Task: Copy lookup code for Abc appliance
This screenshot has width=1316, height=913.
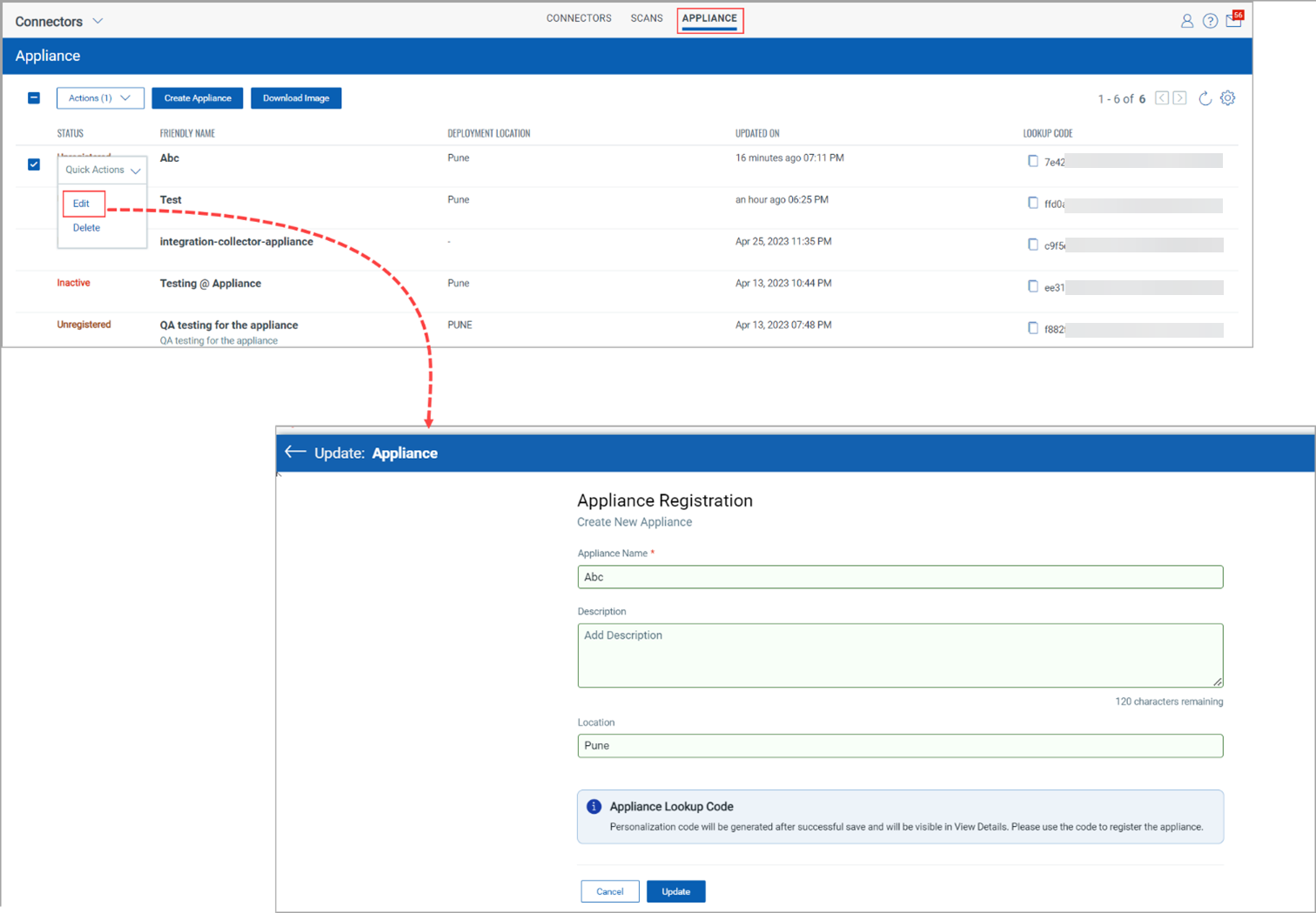Action: tap(1033, 161)
